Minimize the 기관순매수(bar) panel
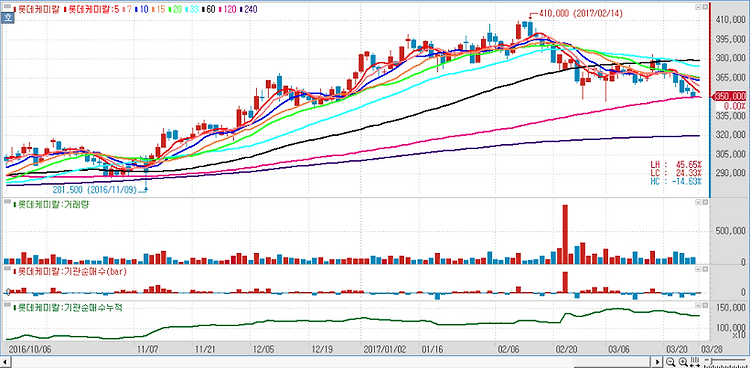The width and height of the screenshot is (750, 368). [x=698, y=269]
